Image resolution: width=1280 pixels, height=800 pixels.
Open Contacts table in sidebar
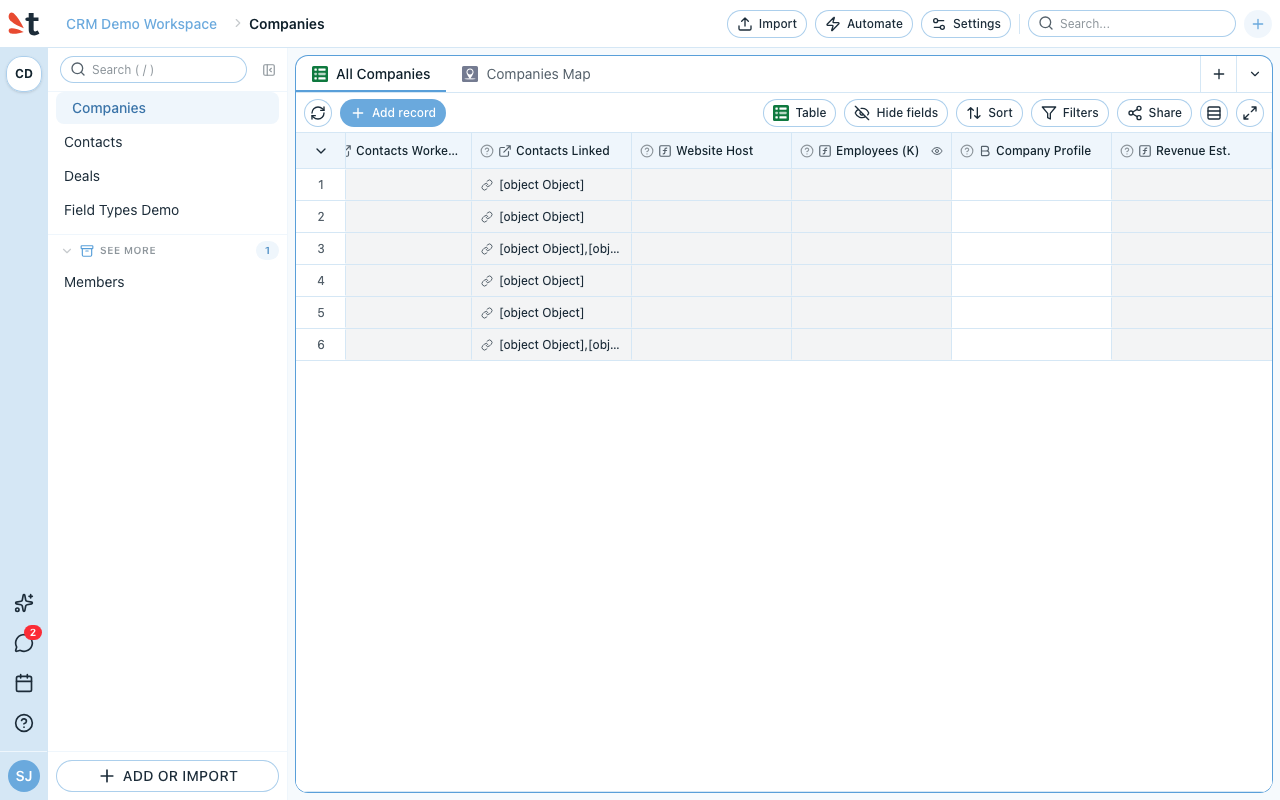(167, 142)
